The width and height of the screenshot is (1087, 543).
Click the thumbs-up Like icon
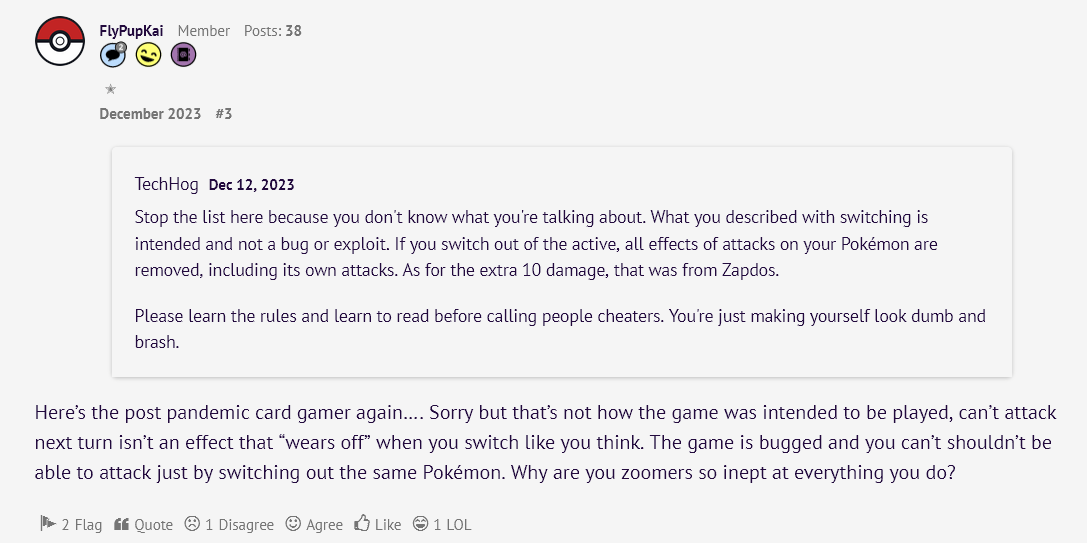(362, 524)
